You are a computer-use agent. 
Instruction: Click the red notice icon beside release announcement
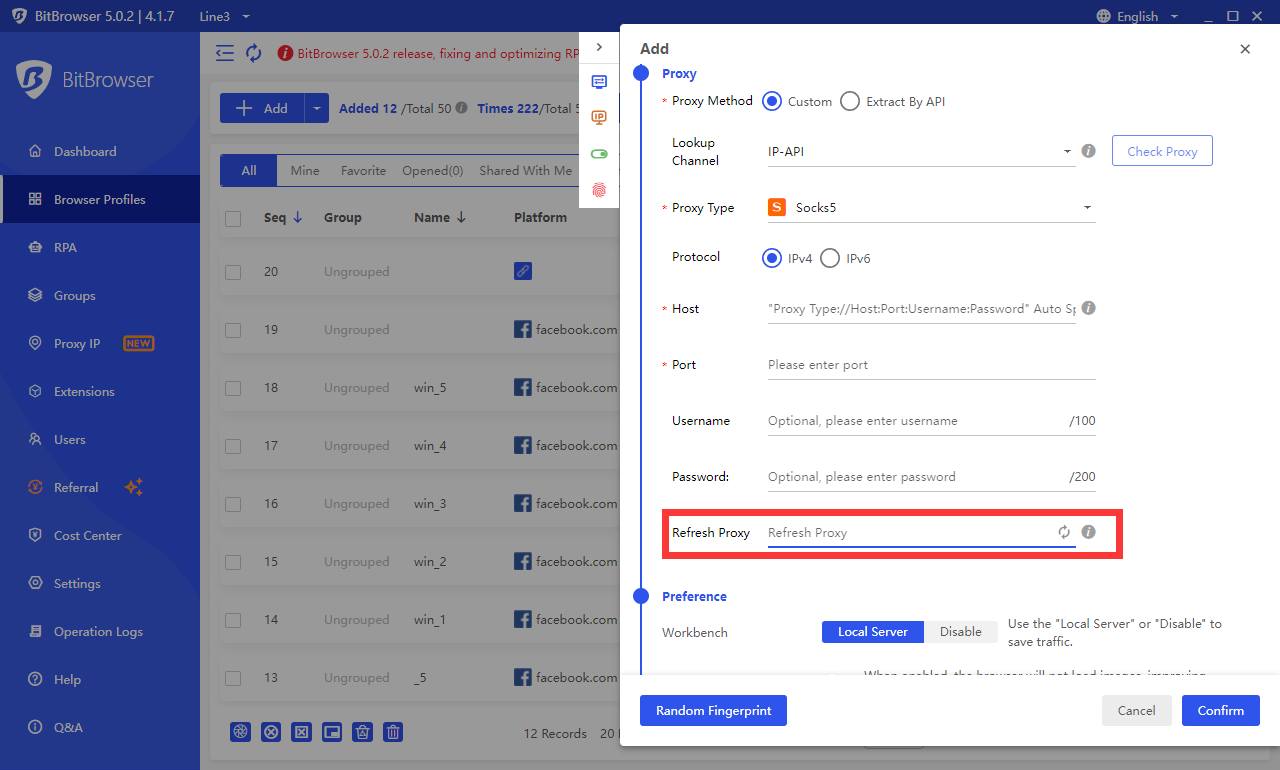[x=285, y=53]
